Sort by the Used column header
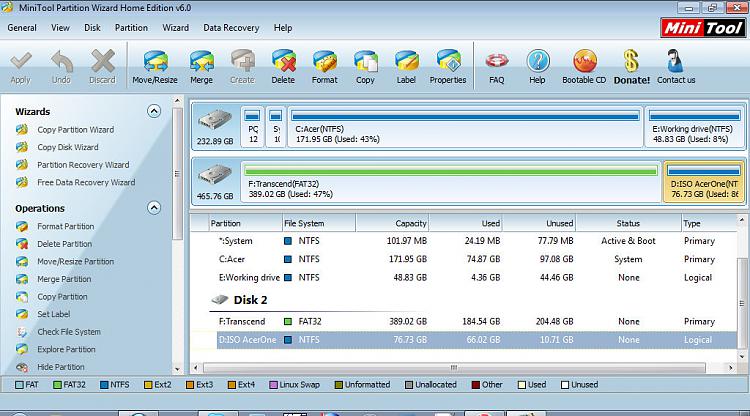The width and height of the screenshot is (750, 416). point(466,223)
